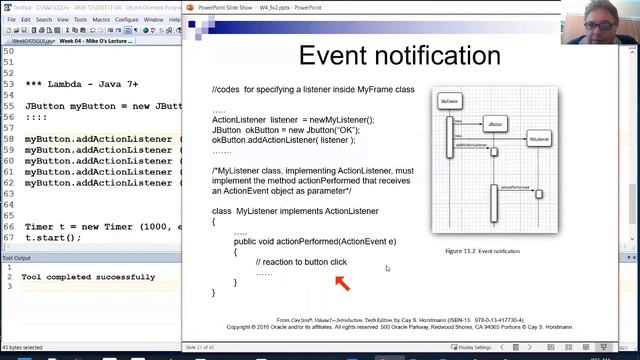Click the see-all-slides icon between the chevrons

tap(516, 347)
